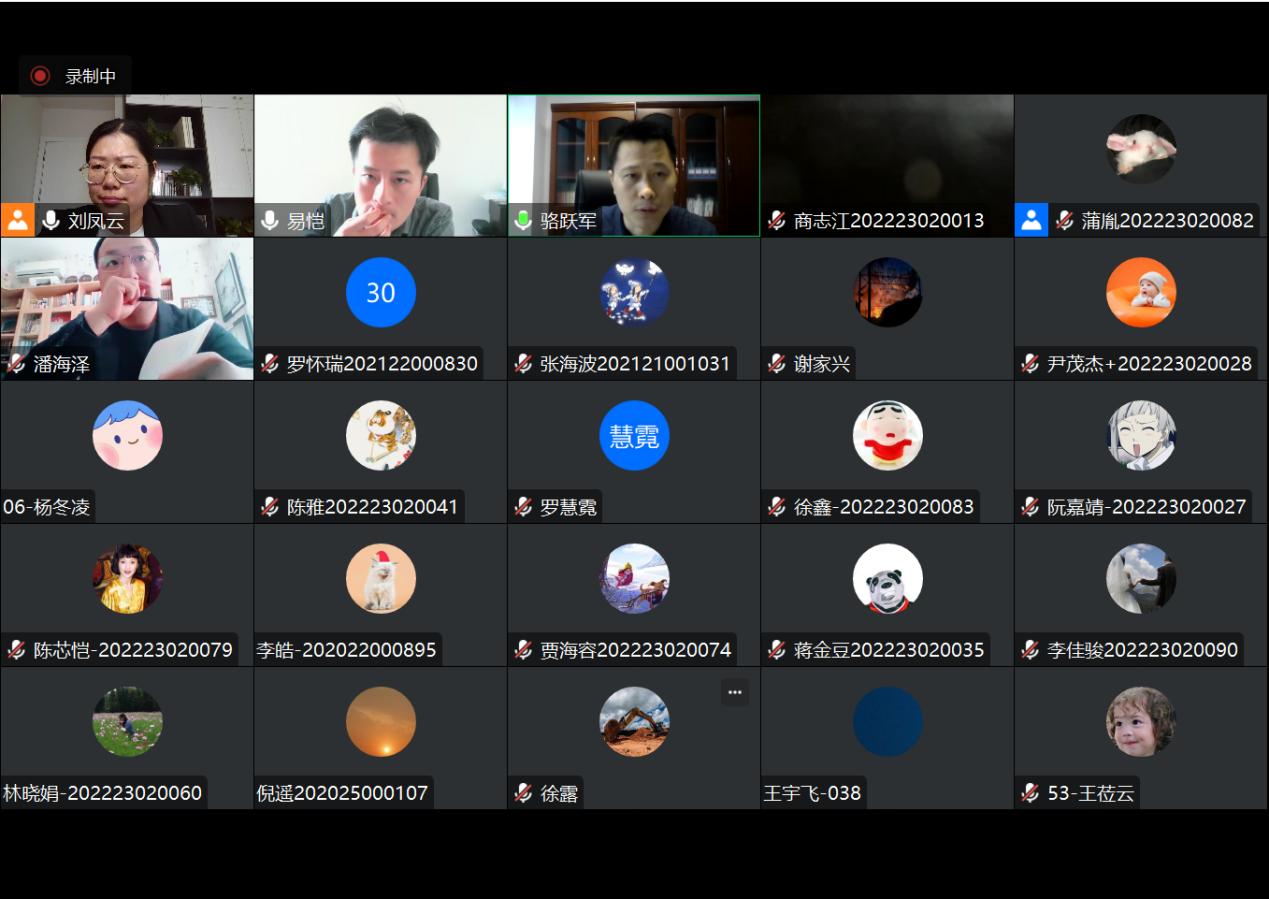
Task: Click the blue user icon beside 蒲胤202223020082
Action: point(1031,220)
